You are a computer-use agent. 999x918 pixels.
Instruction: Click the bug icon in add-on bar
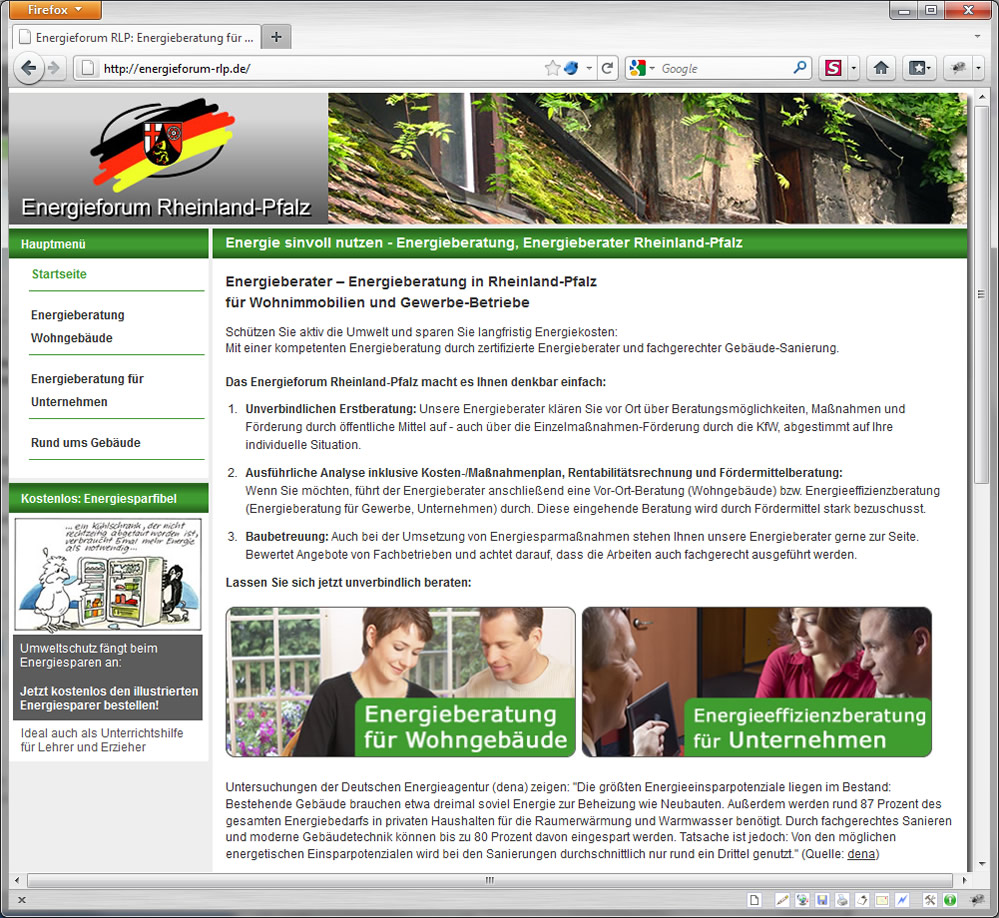[x=976, y=900]
